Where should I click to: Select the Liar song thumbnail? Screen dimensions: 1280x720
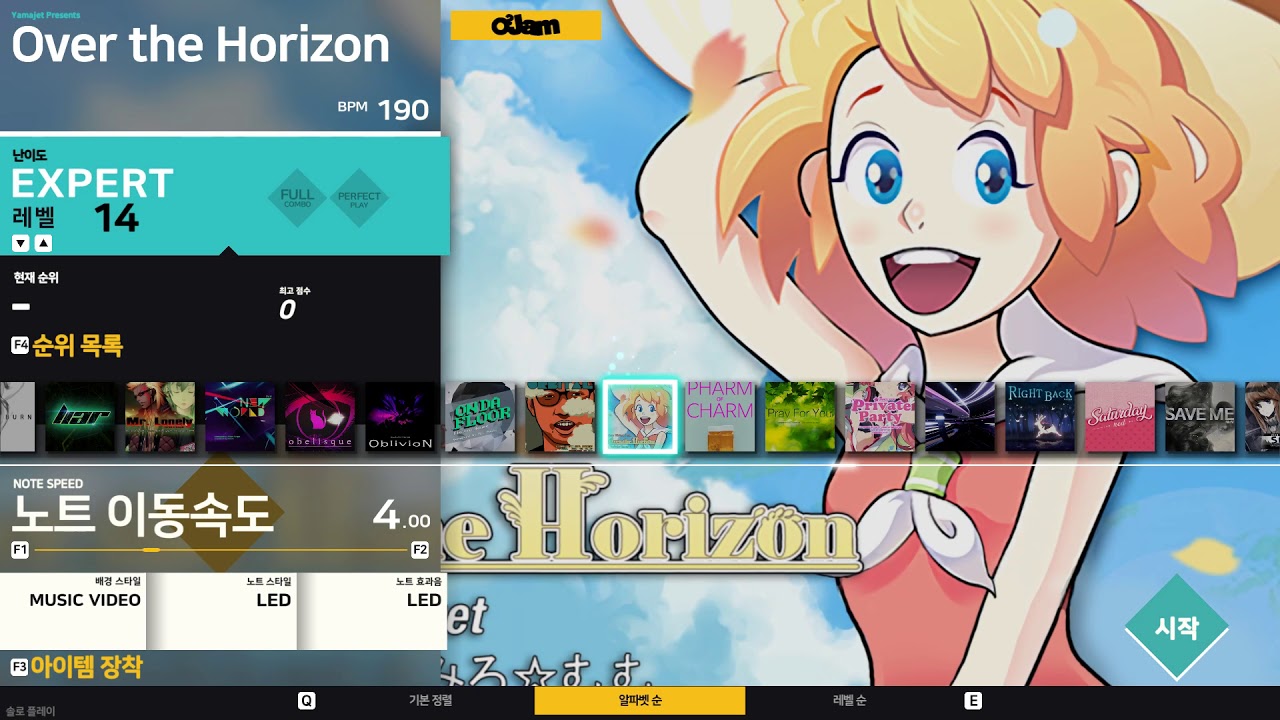click(x=80, y=417)
